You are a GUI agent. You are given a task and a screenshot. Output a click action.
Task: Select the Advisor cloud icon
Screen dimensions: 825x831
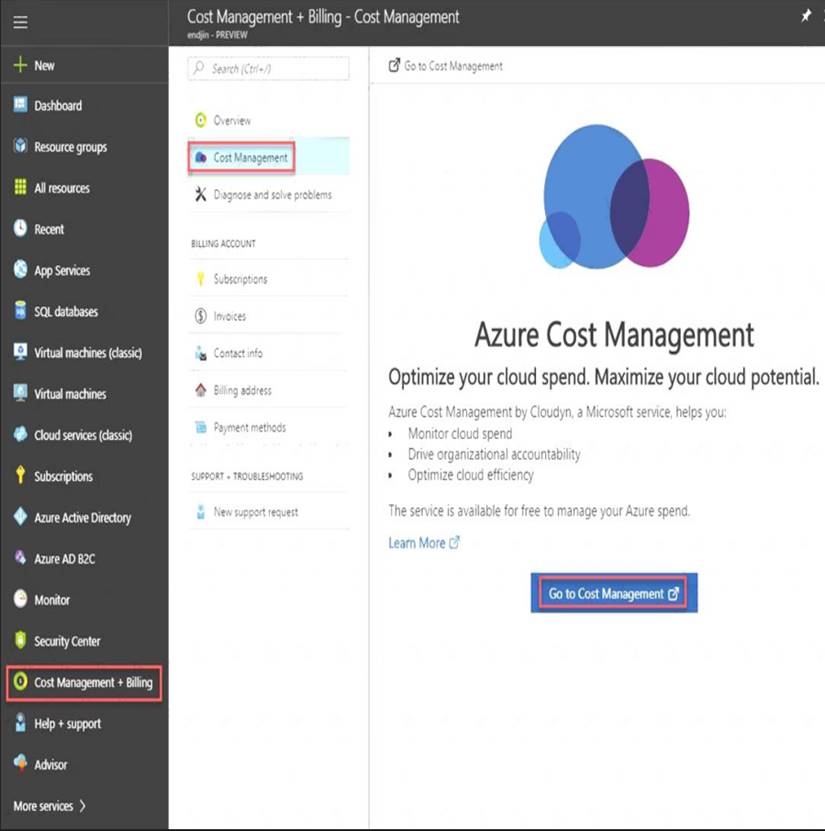pos(20,763)
